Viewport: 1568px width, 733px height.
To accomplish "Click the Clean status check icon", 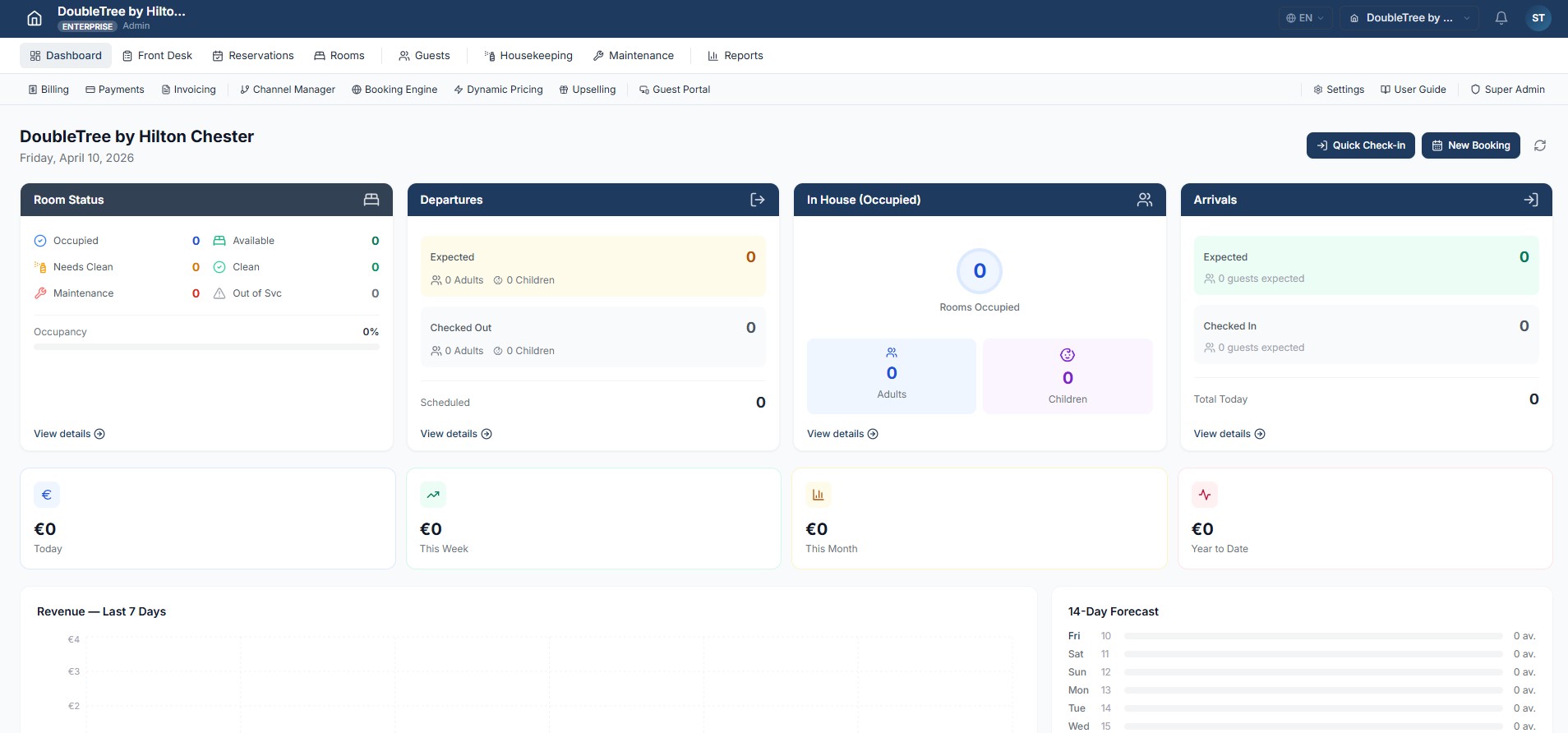I will coord(219,267).
